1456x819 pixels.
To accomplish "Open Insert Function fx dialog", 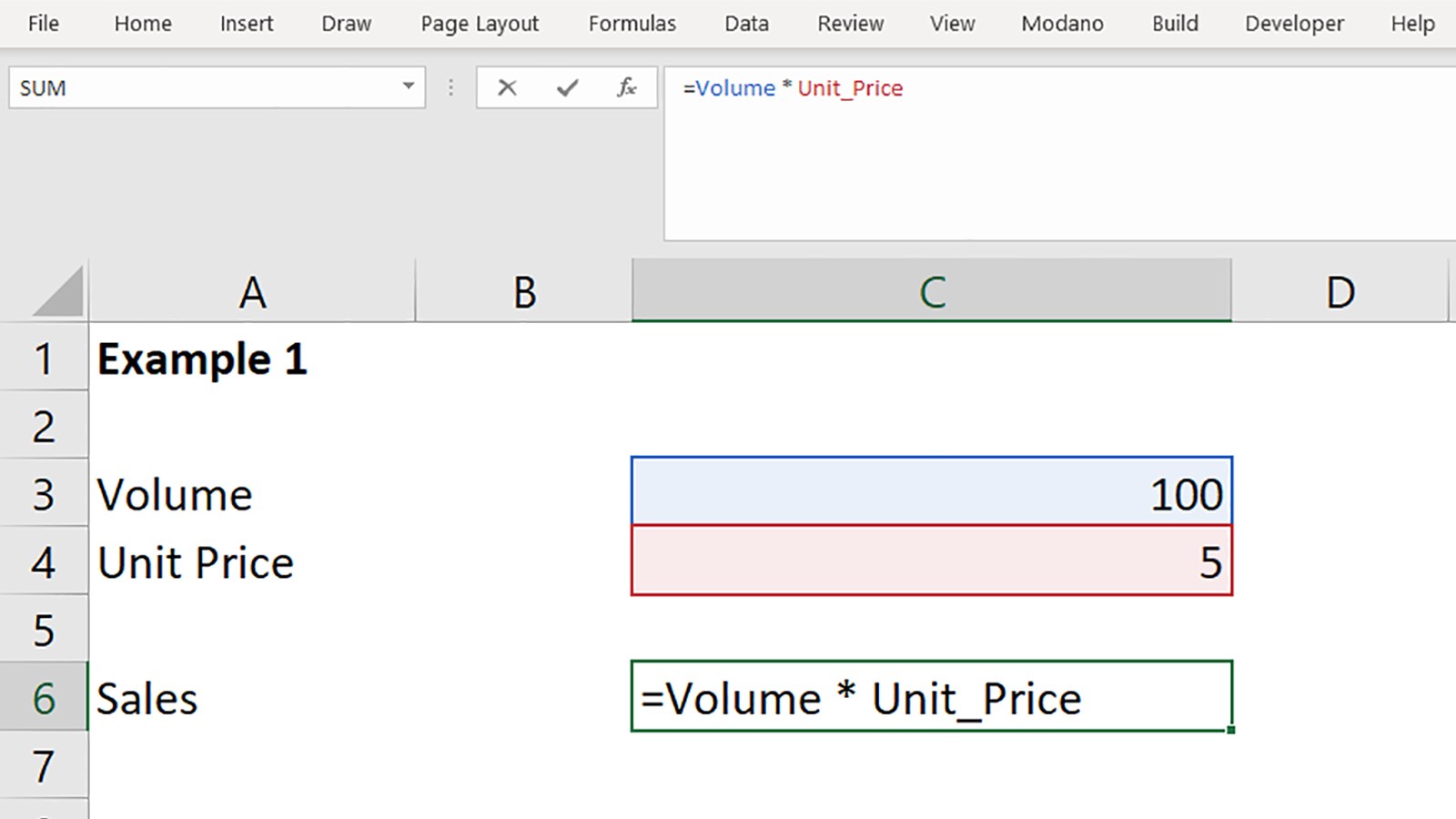I will pyautogui.click(x=626, y=88).
